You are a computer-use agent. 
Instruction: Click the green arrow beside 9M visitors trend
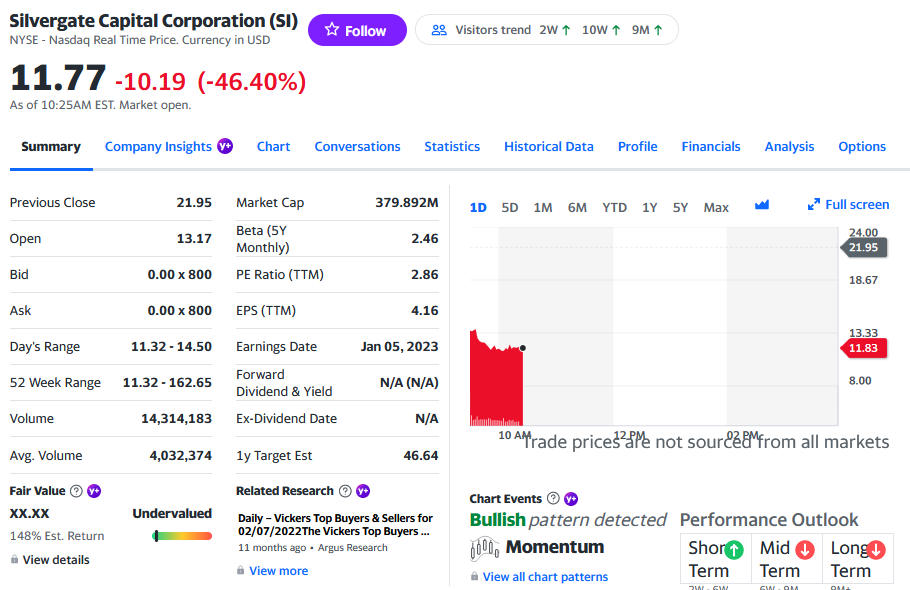click(658, 30)
